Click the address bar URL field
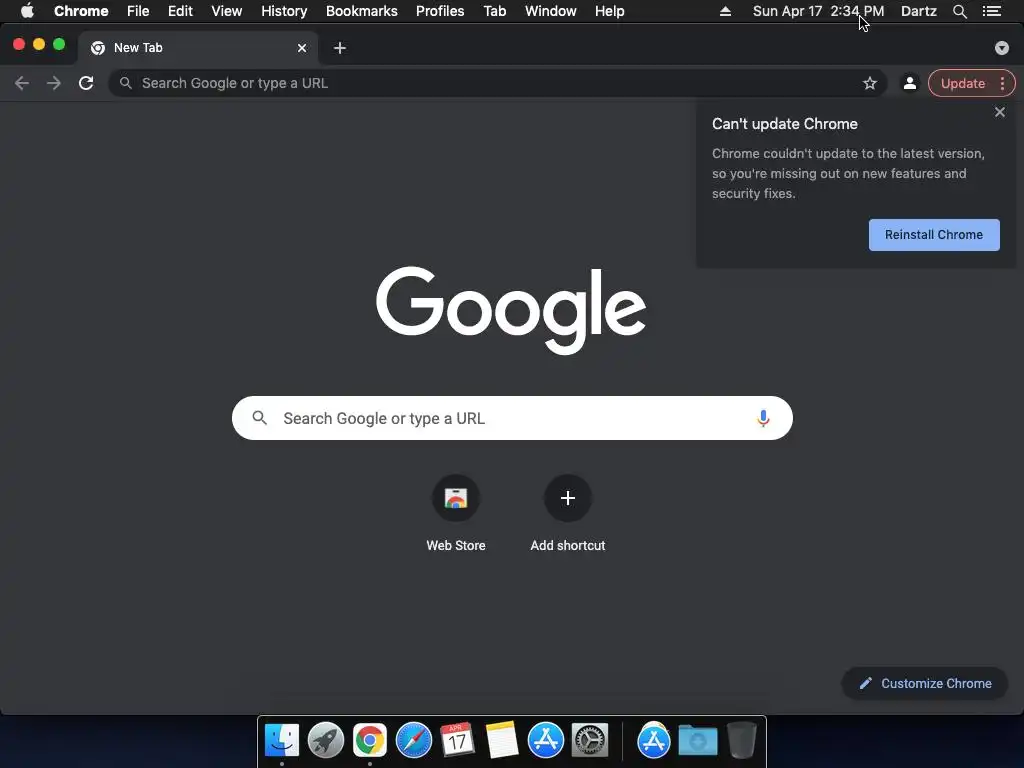 click(x=496, y=83)
